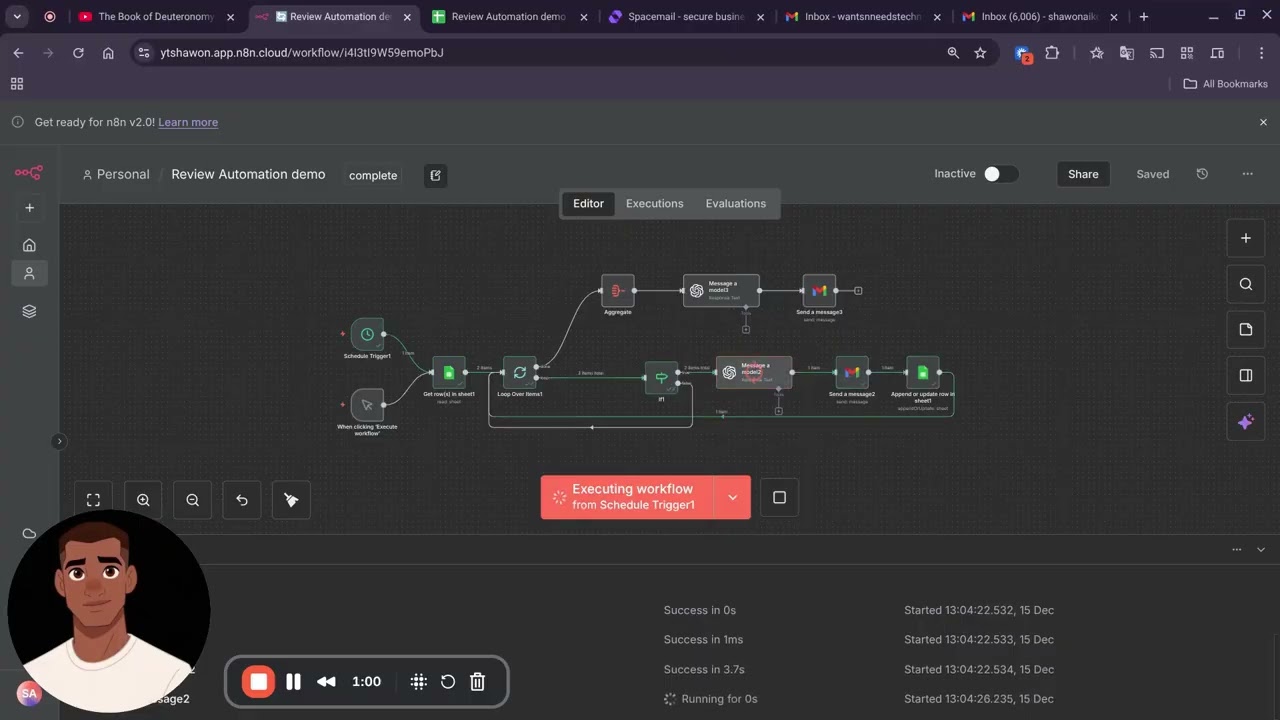Zoom in on the canvas
This screenshot has width=1280, height=720.
(143, 500)
